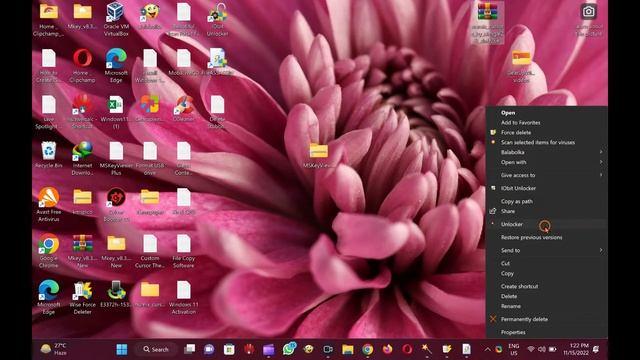Image resolution: width=640 pixels, height=360 pixels.
Task: Choose Create shortcut in context menu
Action: 546,286
